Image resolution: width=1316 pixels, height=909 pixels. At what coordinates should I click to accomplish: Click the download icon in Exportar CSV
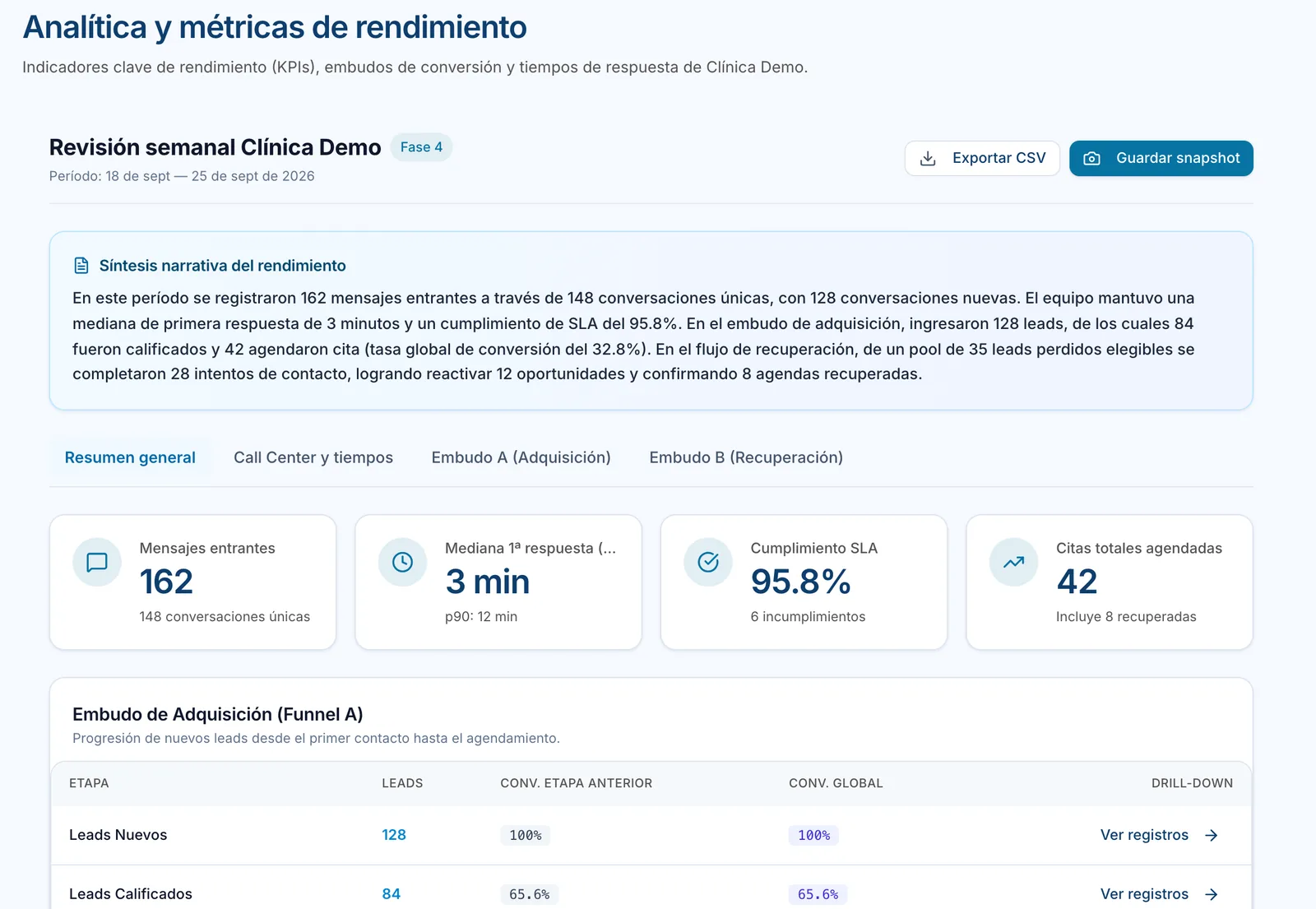coord(928,158)
